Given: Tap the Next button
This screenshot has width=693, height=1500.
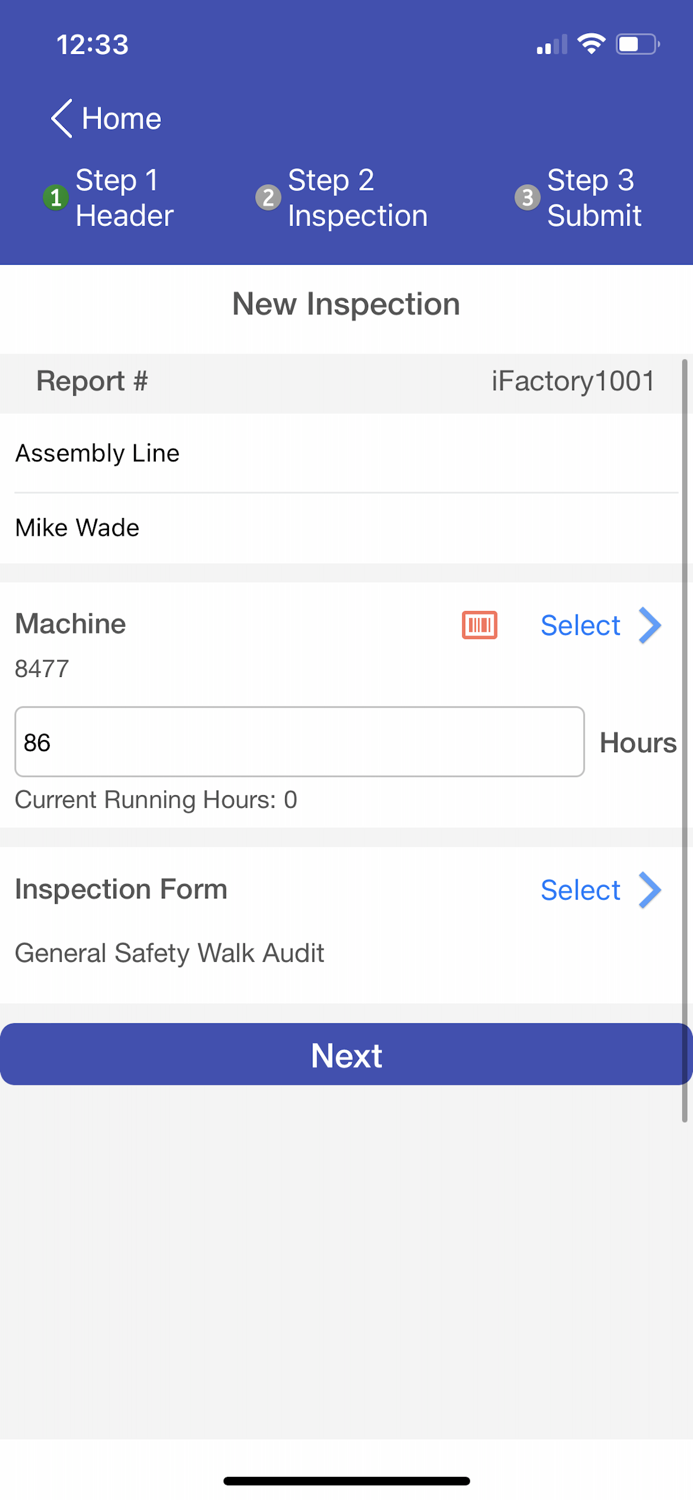Looking at the screenshot, I should click(346, 1054).
